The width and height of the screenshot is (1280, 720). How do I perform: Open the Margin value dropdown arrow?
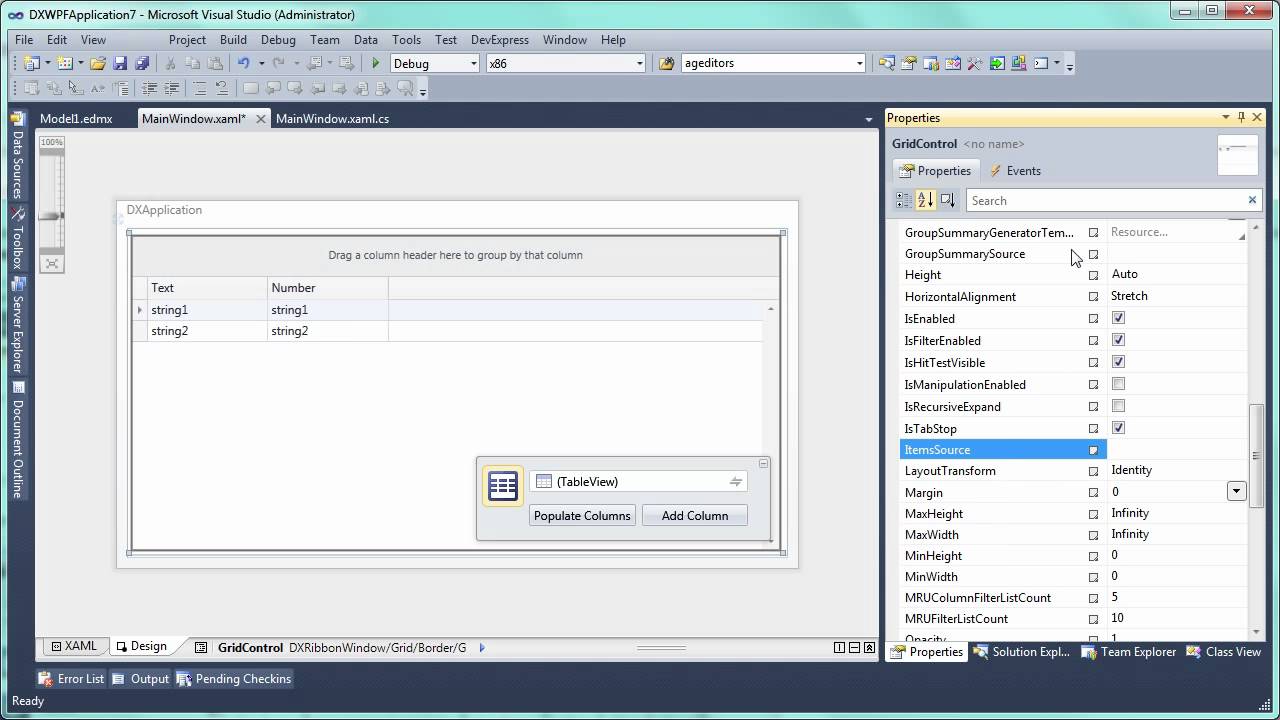(1237, 491)
